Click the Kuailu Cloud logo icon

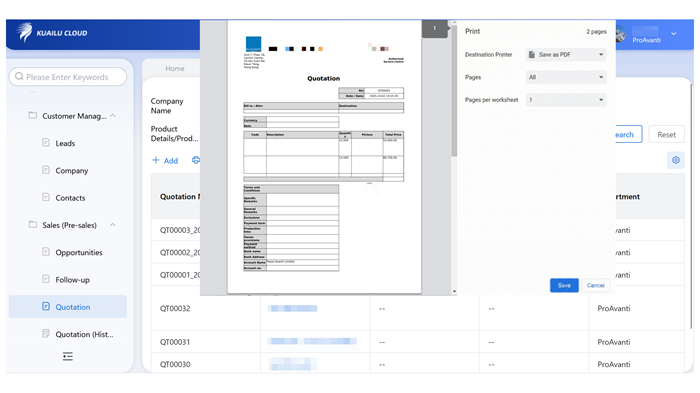[x=25, y=32]
